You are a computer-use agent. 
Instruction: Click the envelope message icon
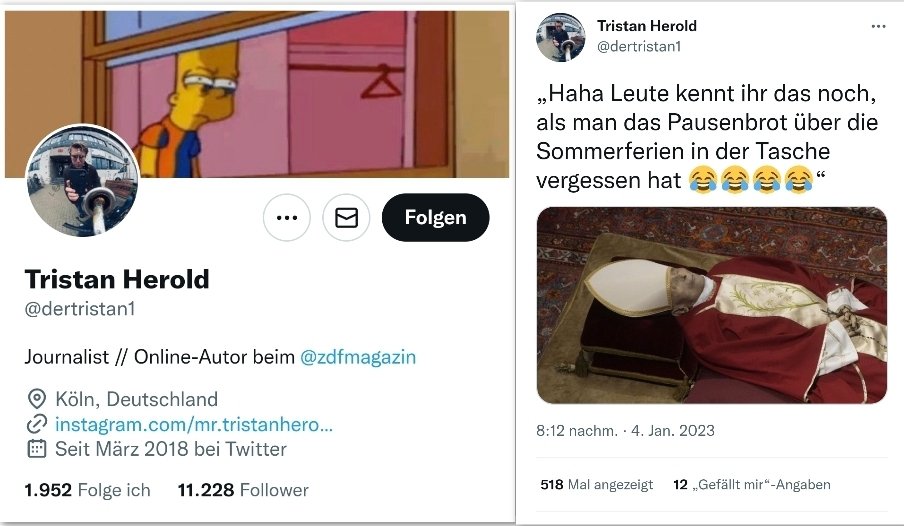click(x=346, y=217)
